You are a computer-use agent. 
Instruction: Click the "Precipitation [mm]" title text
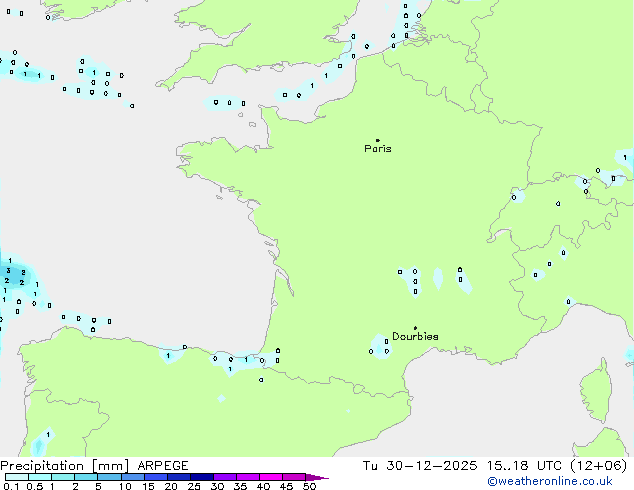click(64, 465)
